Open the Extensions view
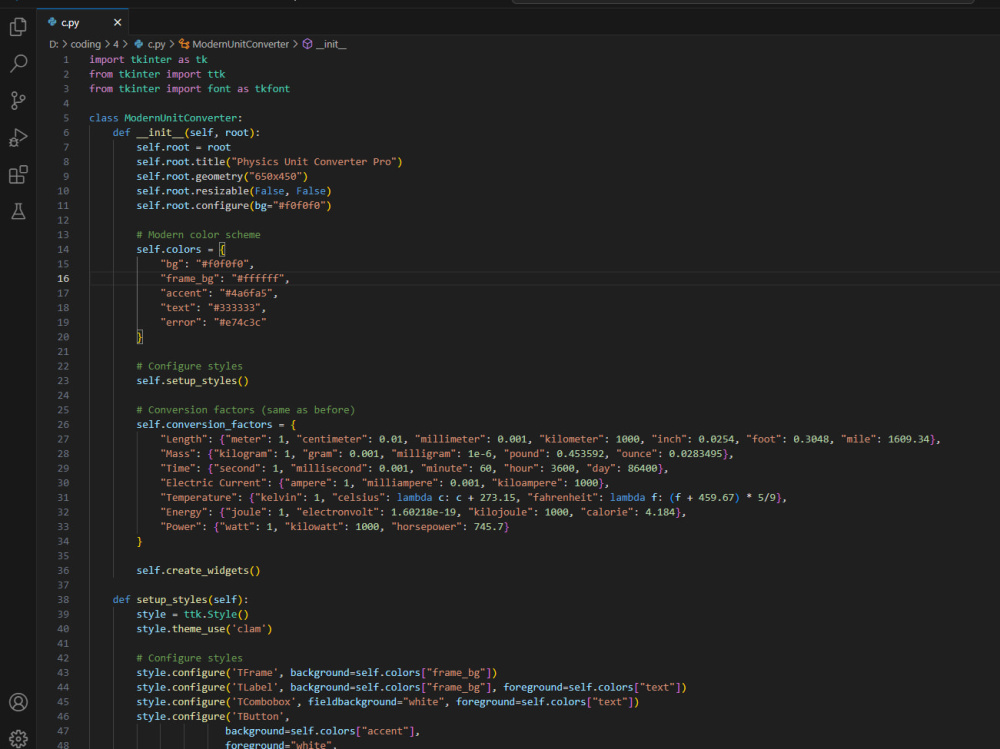The width and height of the screenshot is (1000, 749). tap(18, 174)
